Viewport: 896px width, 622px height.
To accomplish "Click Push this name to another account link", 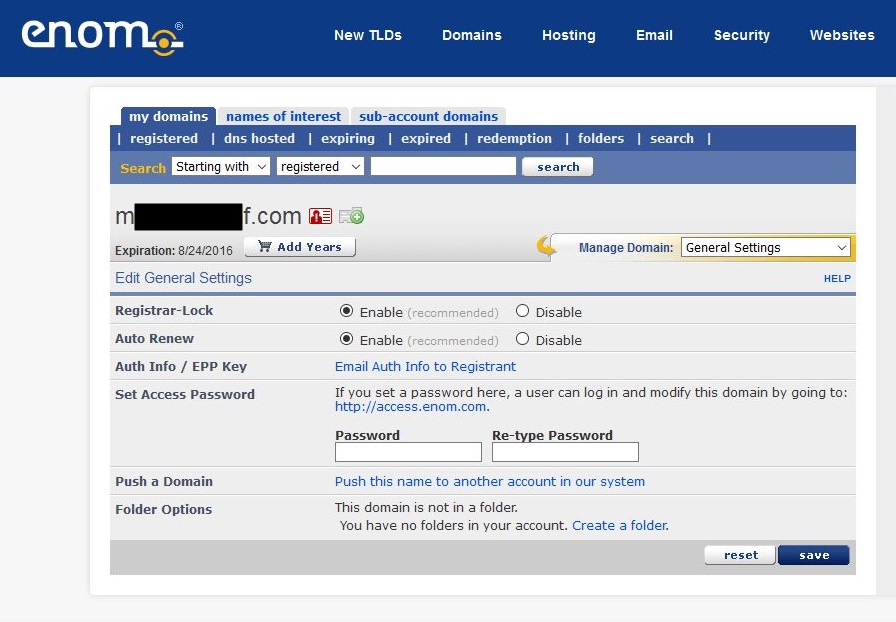I will pos(490,481).
